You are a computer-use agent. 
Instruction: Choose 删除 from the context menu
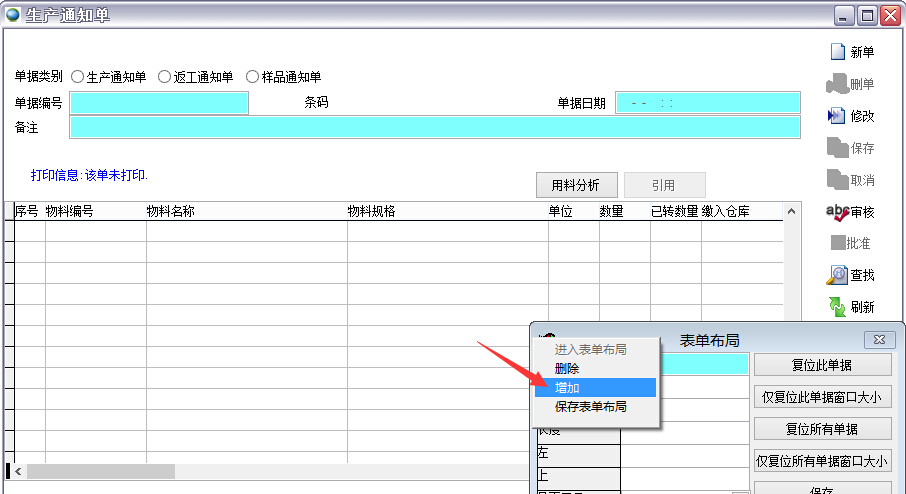(x=567, y=368)
